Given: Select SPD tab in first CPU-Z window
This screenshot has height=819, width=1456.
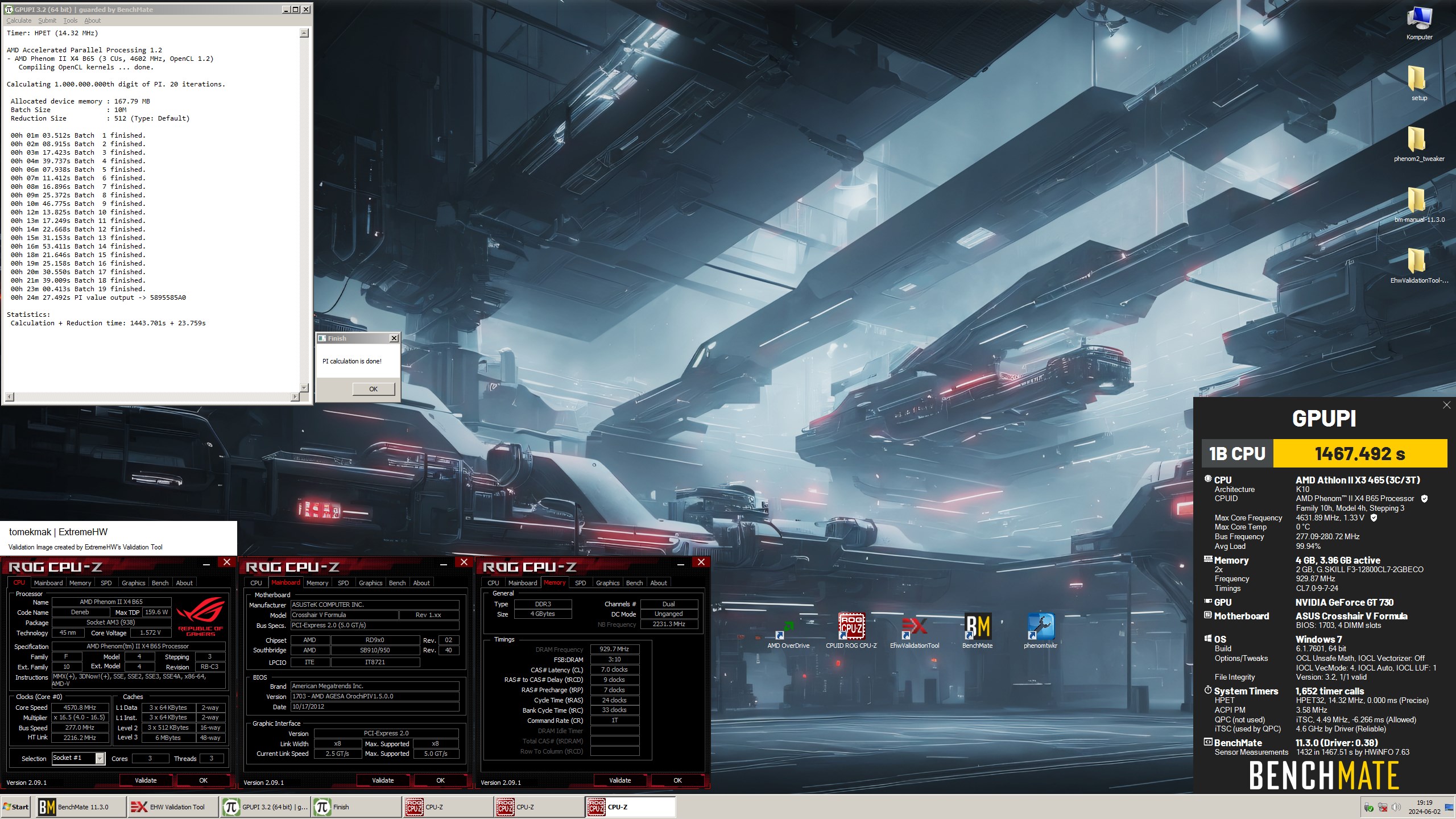Looking at the screenshot, I should pos(106,583).
